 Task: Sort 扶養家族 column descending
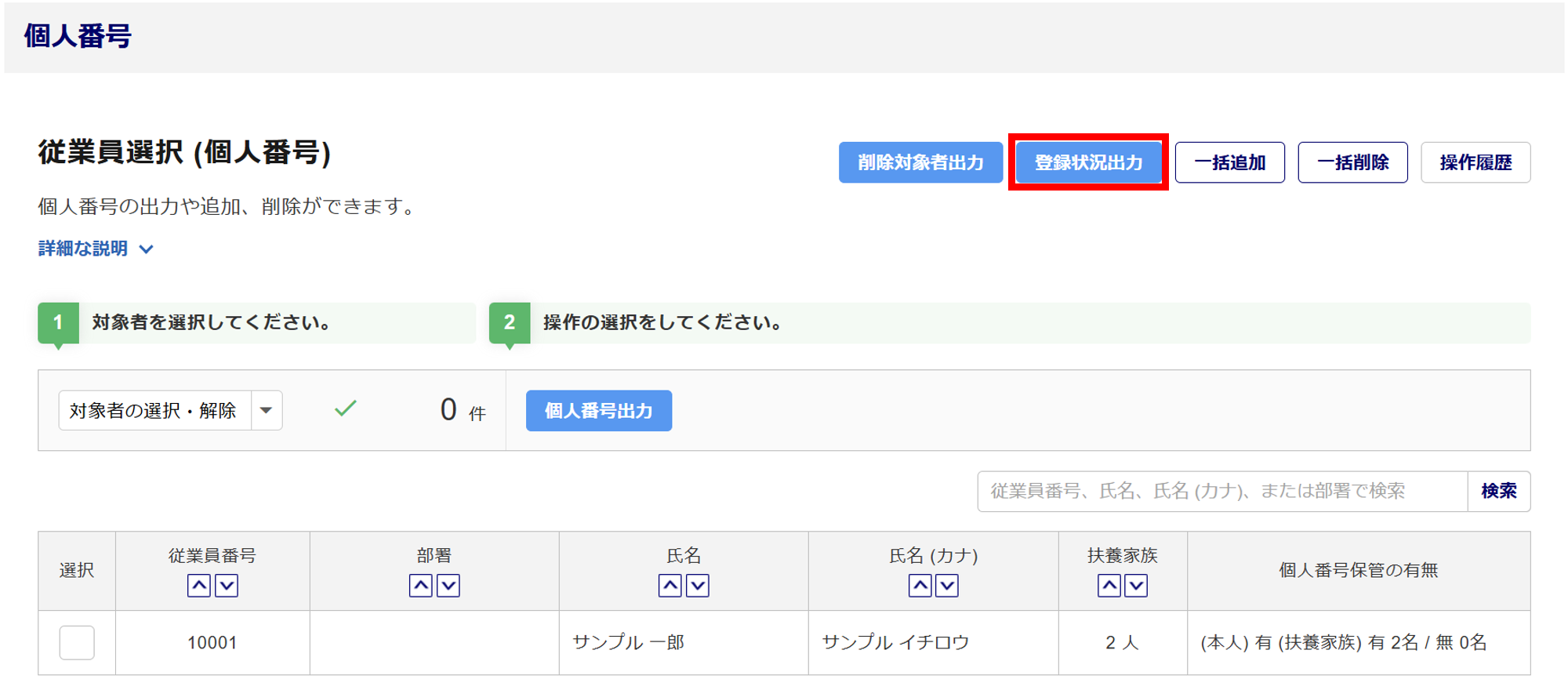(x=1136, y=586)
